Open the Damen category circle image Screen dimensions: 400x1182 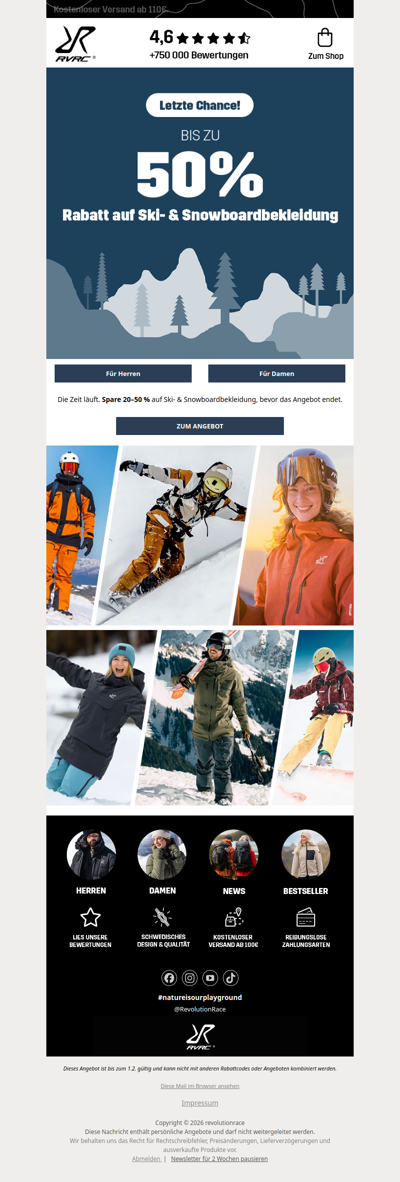coord(162,854)
